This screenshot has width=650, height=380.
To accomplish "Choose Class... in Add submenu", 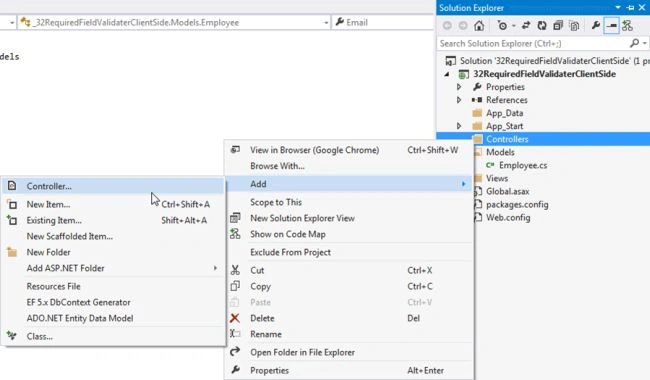I will pyautogui.click(x=113, y=336).
